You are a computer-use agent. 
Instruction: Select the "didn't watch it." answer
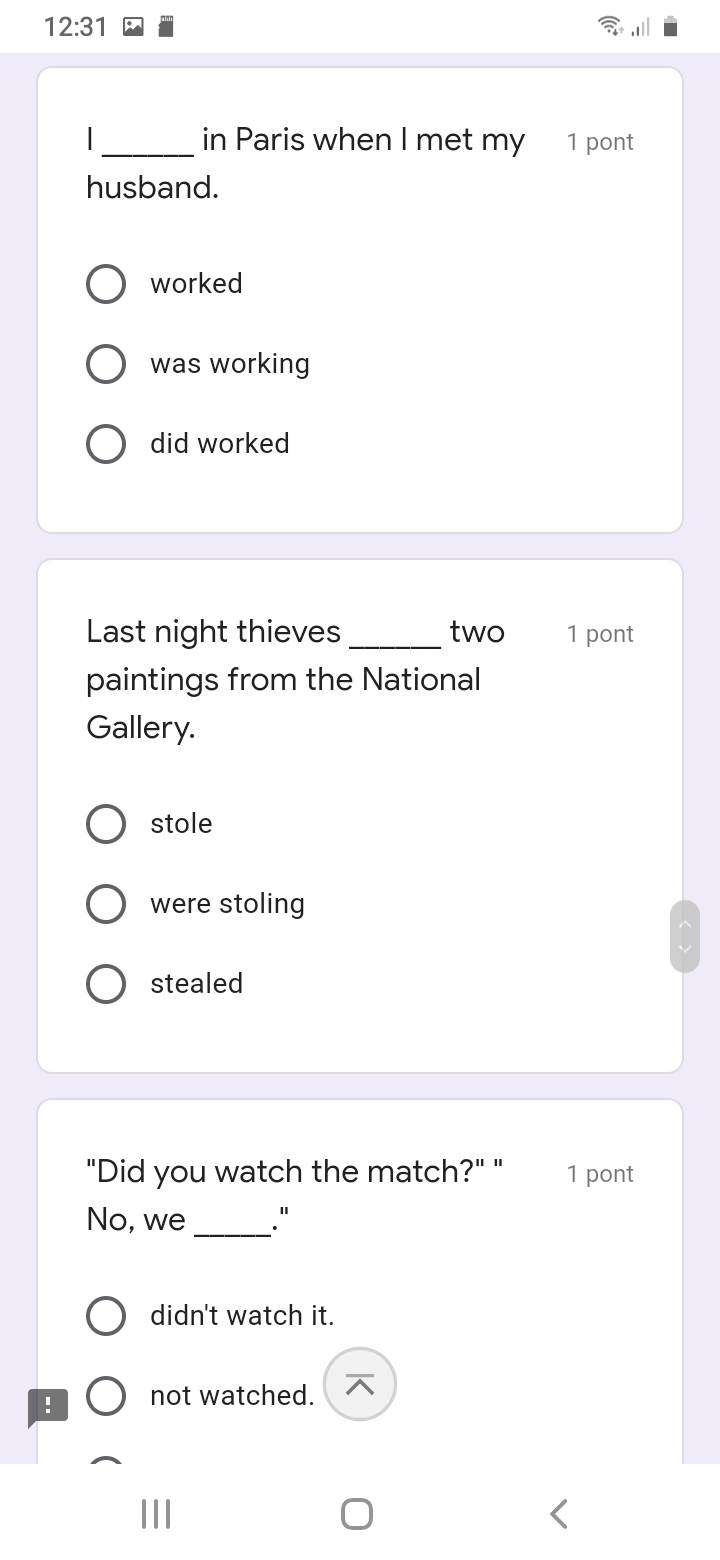coord(106,1316)
